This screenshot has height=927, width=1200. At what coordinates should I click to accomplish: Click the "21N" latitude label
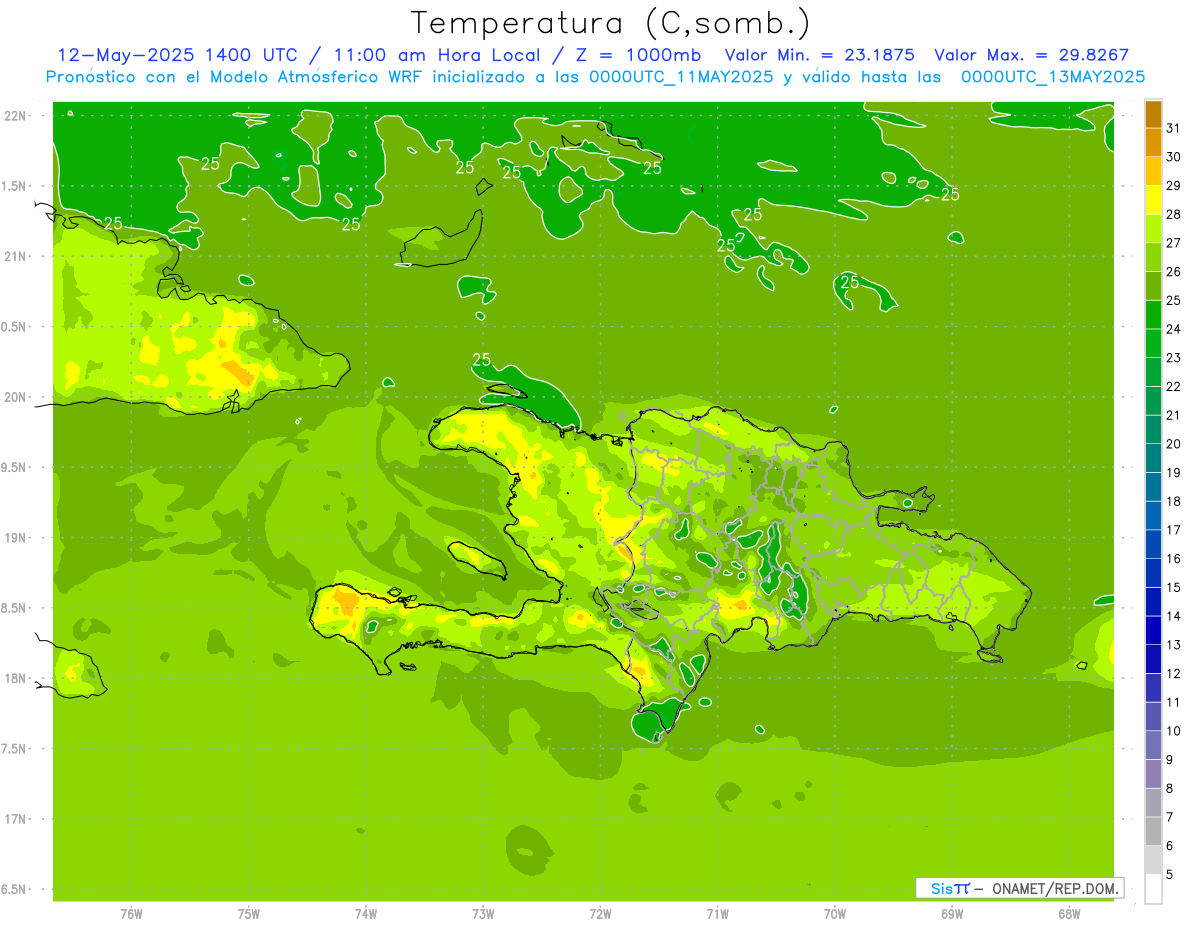click(x=15, y=257)
